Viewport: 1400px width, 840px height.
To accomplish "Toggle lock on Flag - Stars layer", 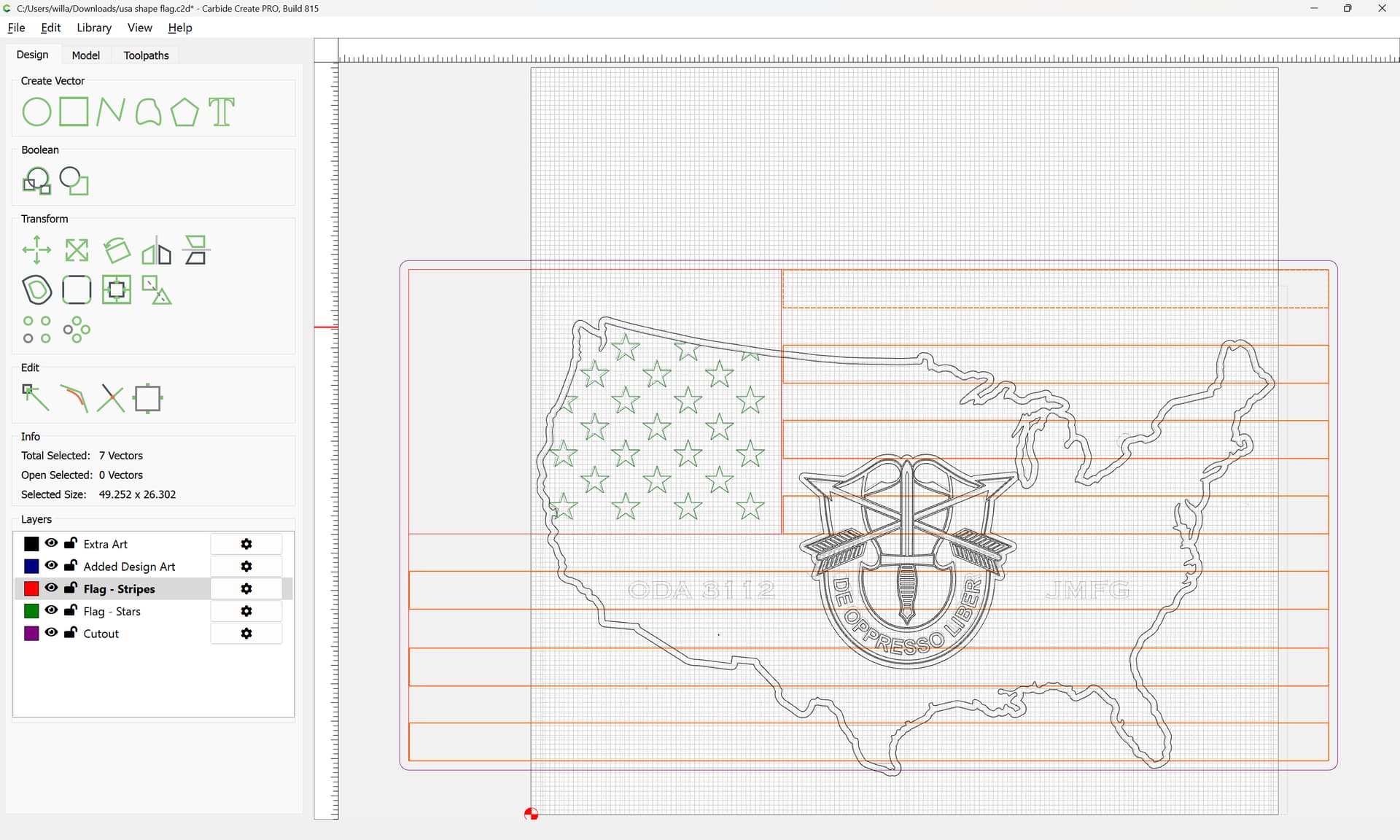I will point(71,610).
